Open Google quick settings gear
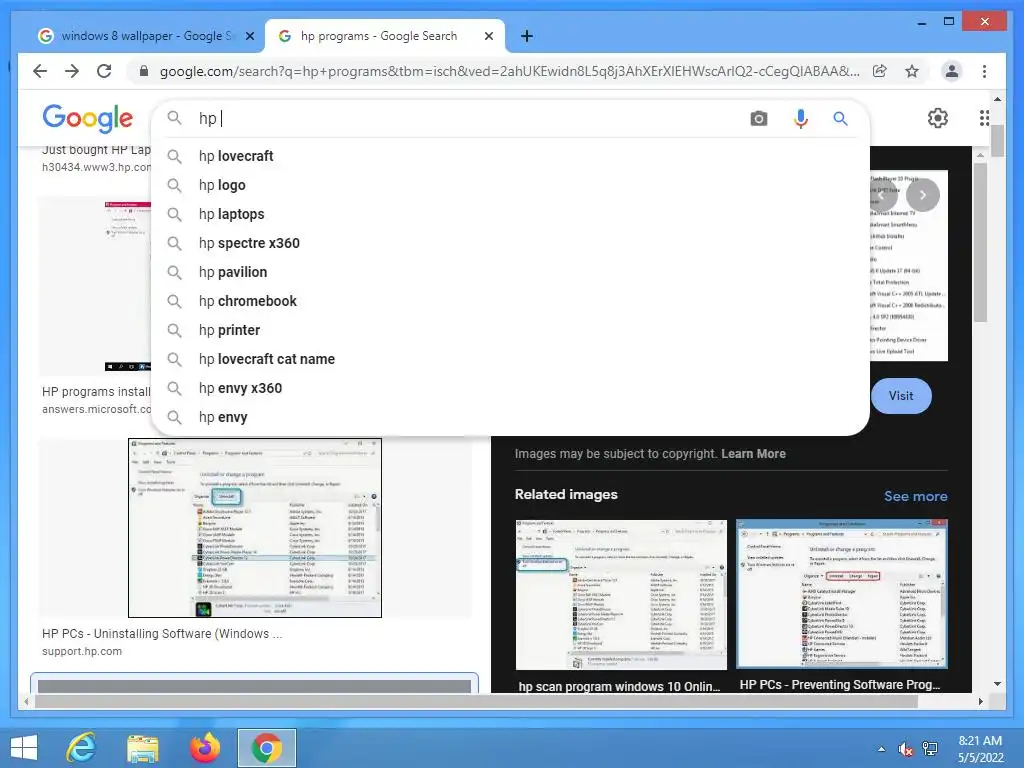The image size is (1024, 768). click(x=938, y=118)
